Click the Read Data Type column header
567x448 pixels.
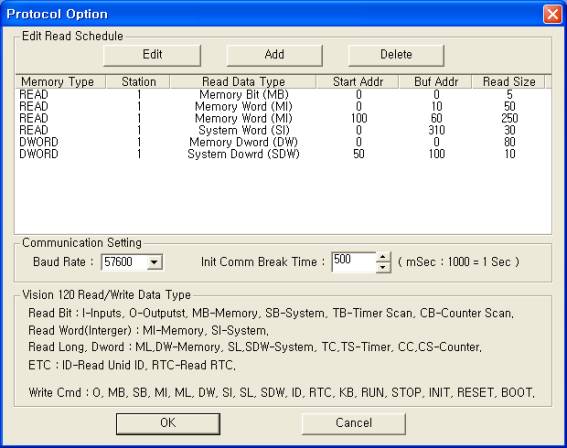(243, 82)
